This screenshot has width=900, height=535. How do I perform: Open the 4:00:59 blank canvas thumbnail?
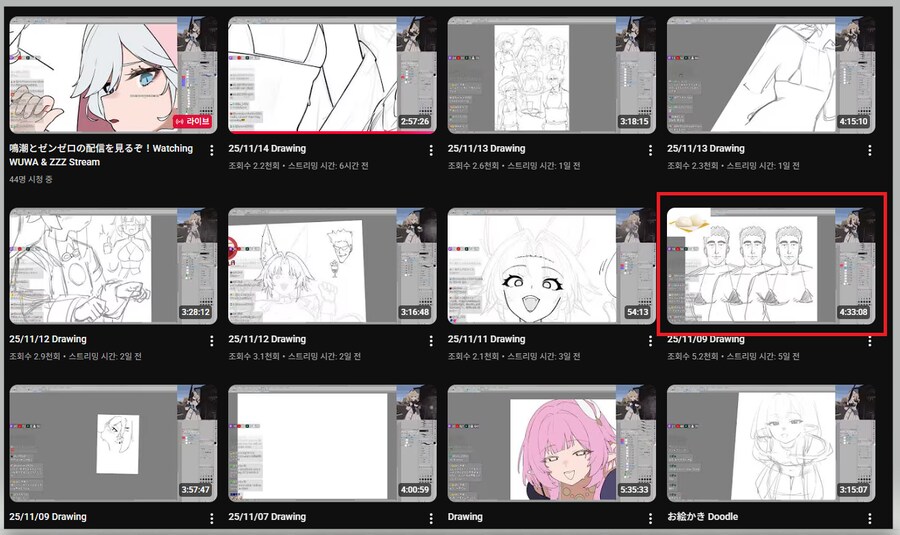pyautogui.click(x=332, y=443)
